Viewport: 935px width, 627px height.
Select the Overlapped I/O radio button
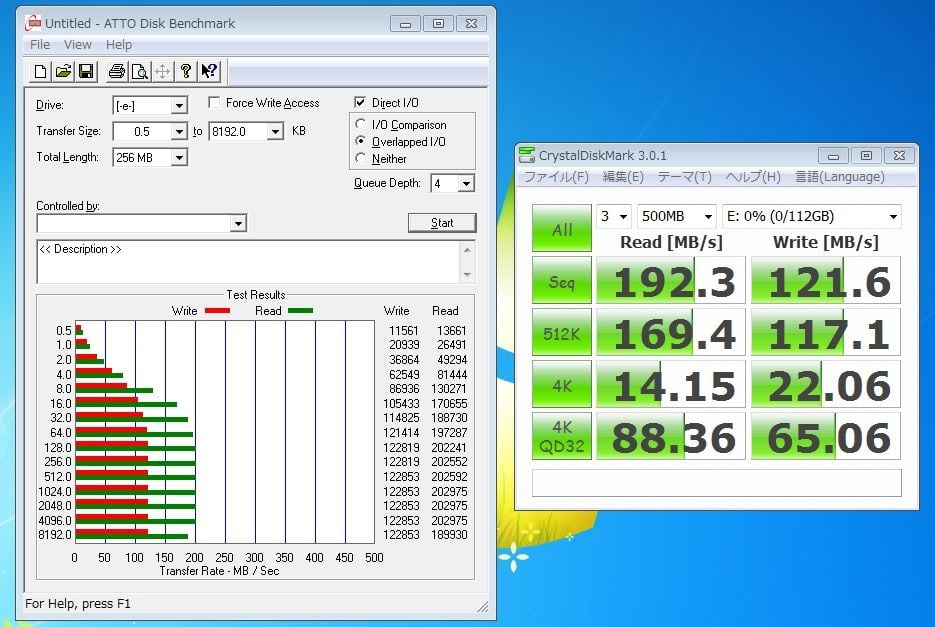360,141
